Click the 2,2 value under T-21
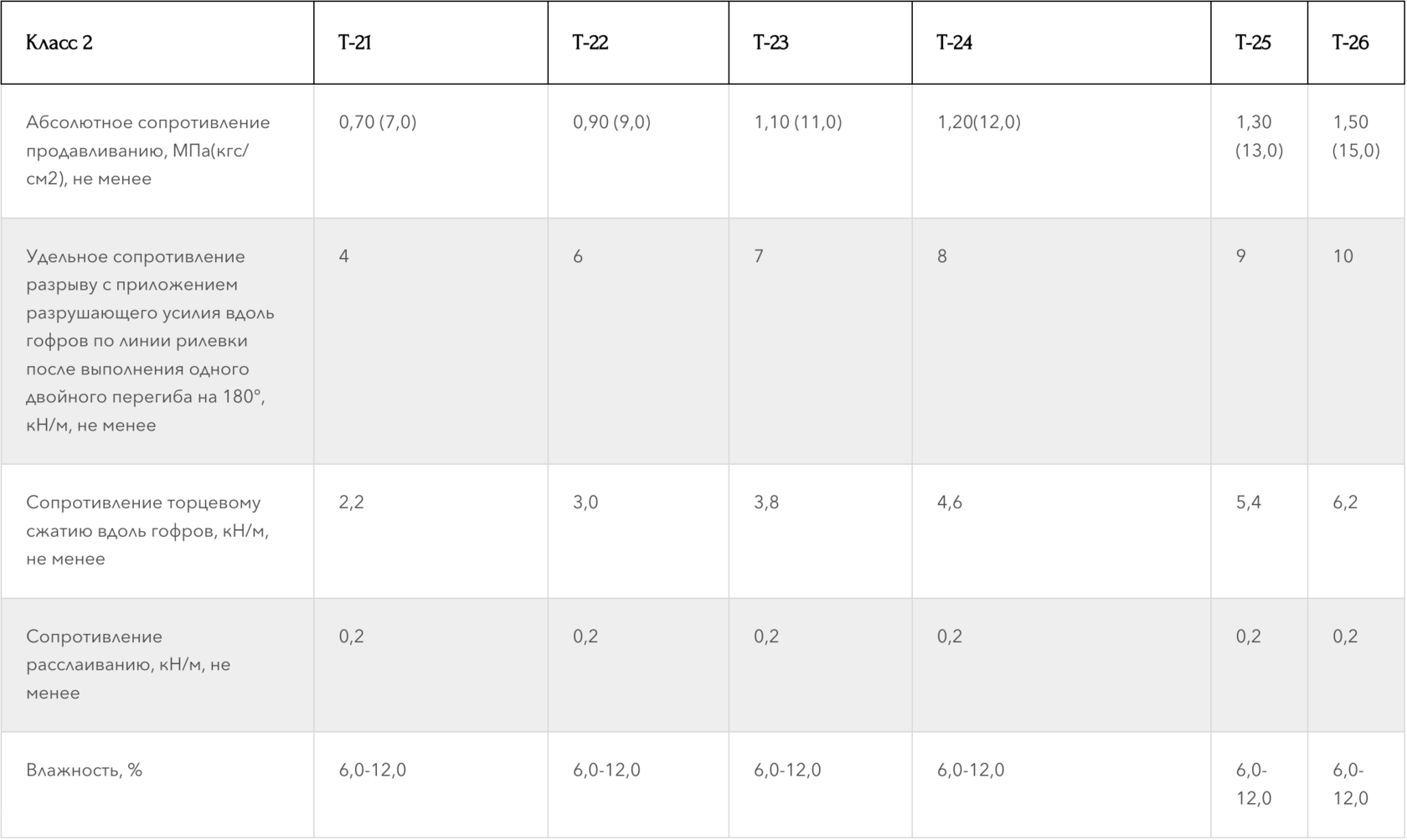The image size is (1407, 840). [352, 502]
